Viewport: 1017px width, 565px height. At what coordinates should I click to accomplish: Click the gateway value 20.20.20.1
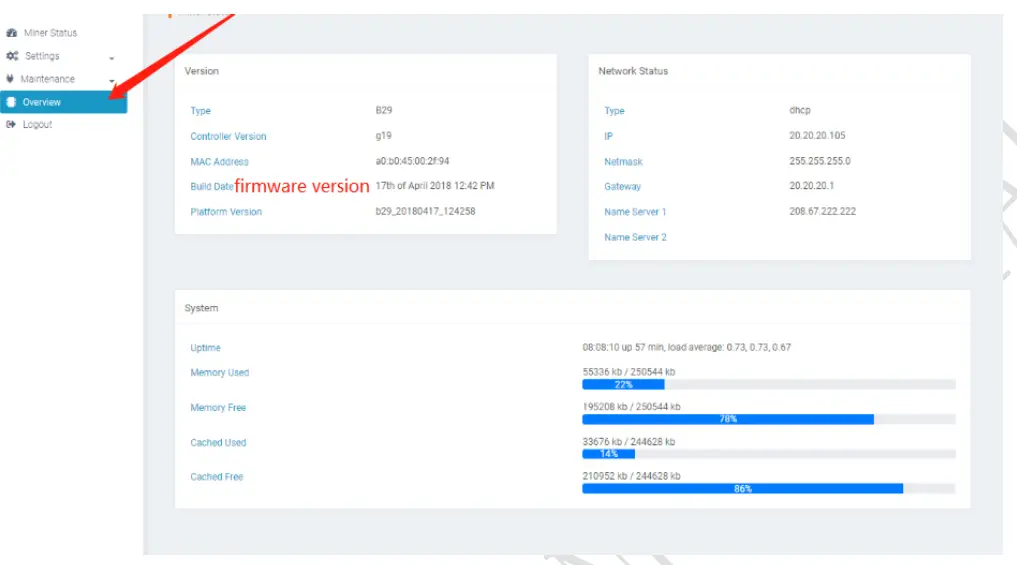[811, 186]
